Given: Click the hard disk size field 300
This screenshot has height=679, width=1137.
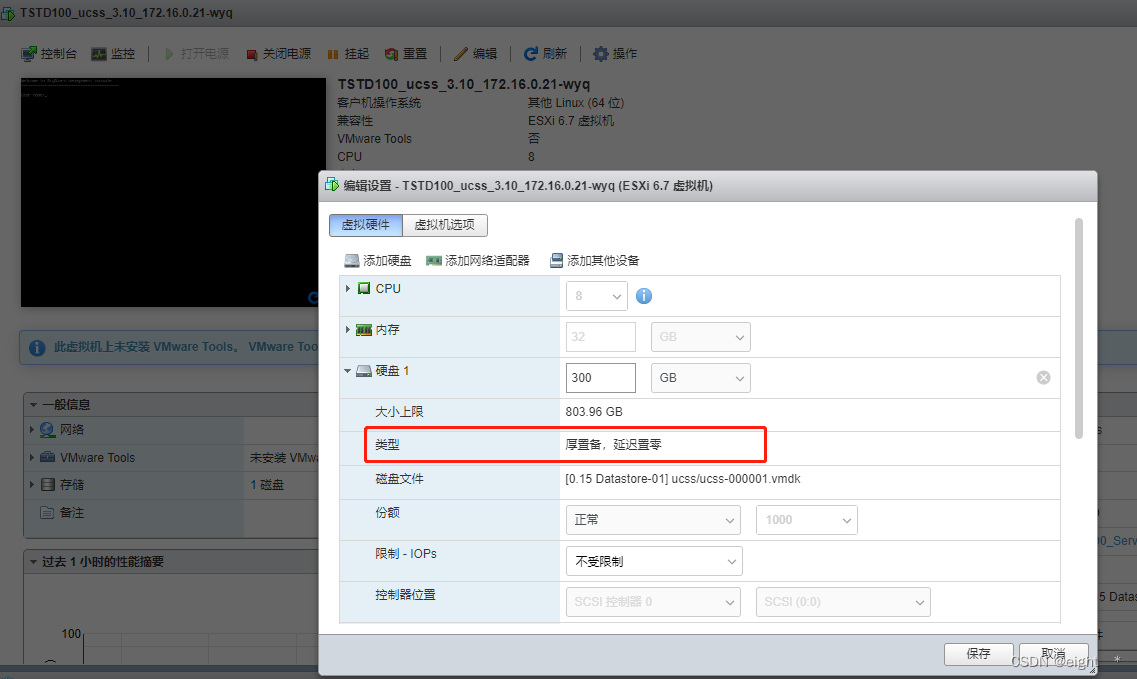Looking at the screenshot, I should point(600,378).
